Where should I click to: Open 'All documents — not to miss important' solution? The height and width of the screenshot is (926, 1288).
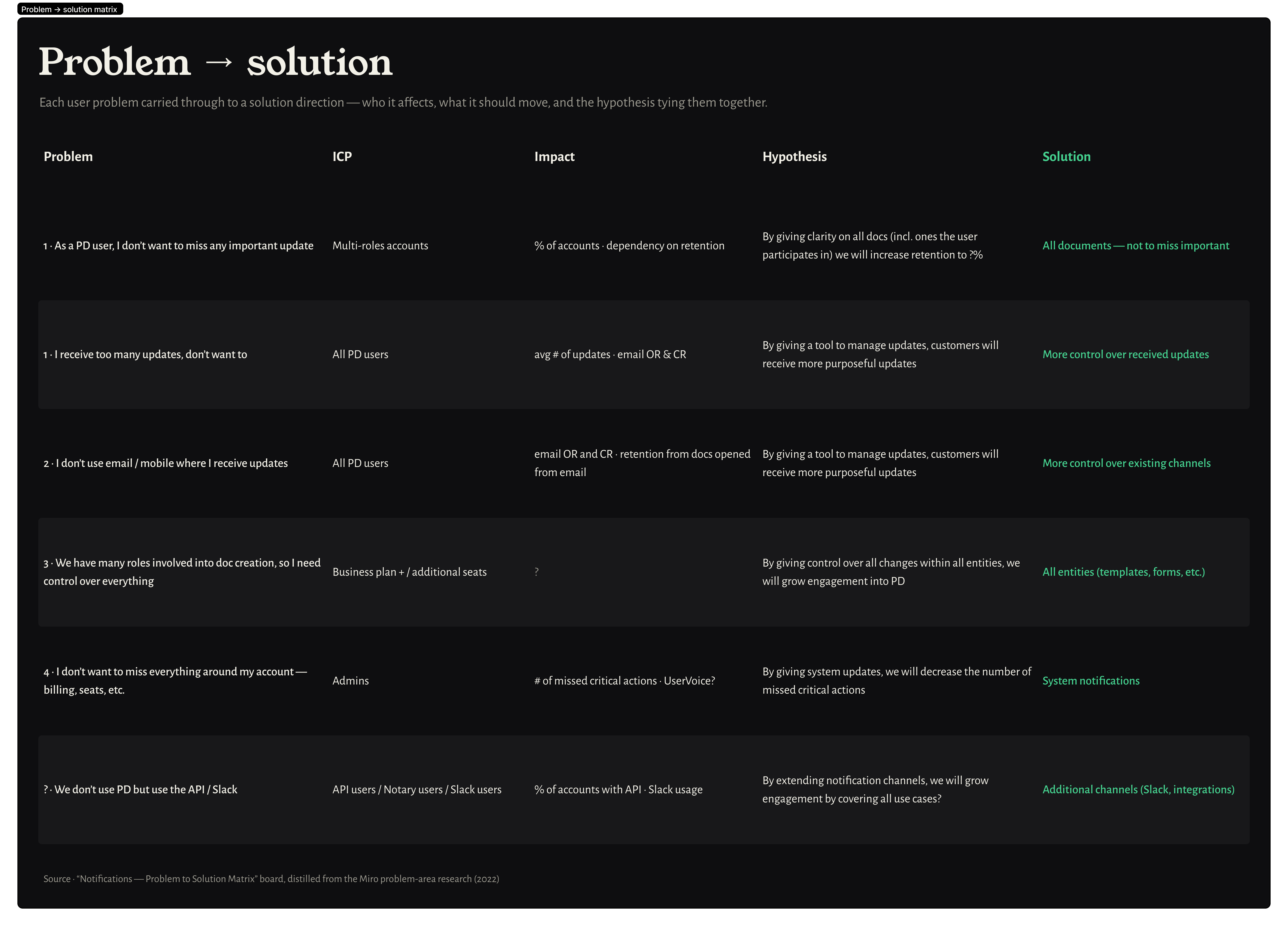(1136, 246)
